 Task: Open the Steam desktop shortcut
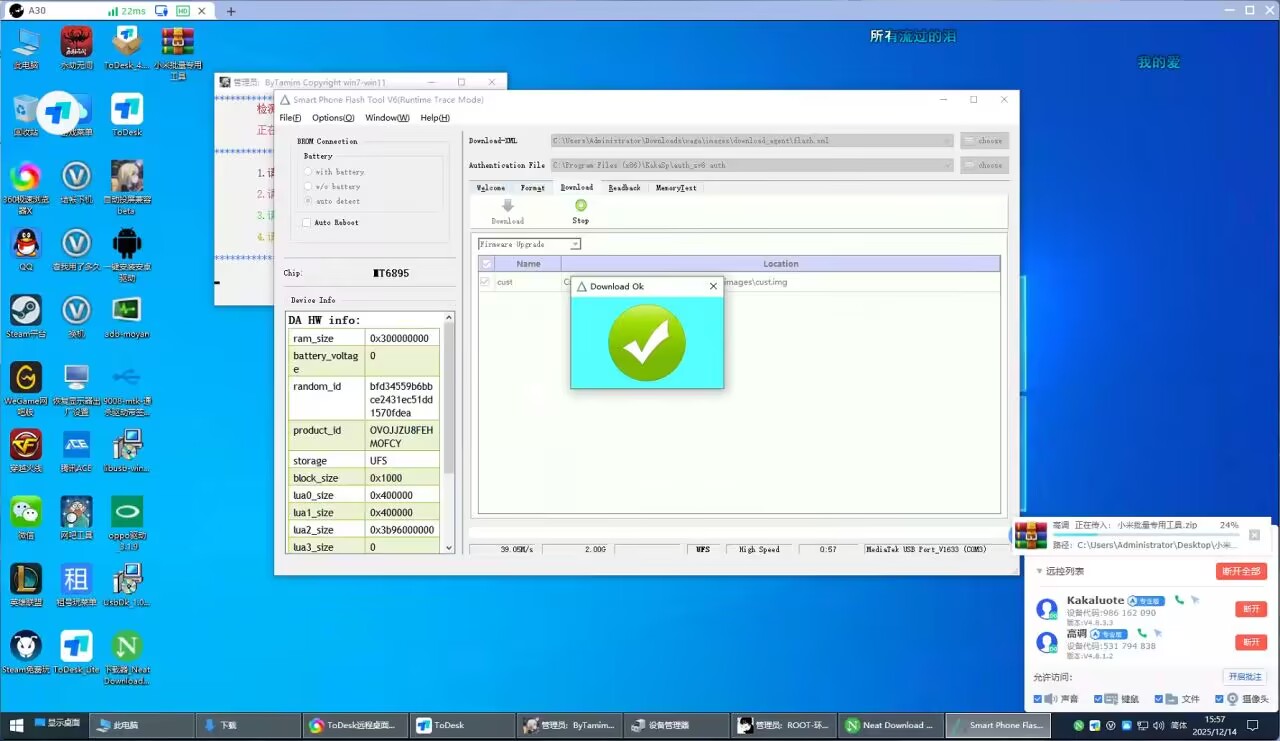click(x=25, y=310)
